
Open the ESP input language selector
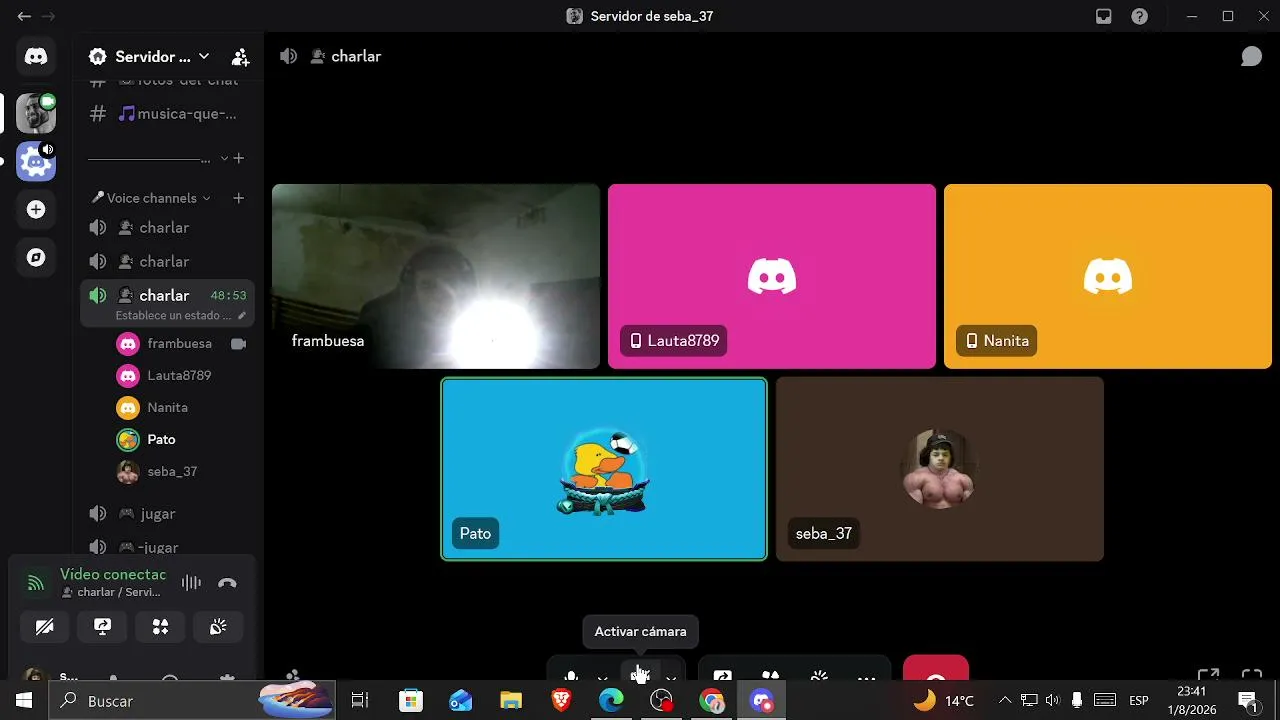point(1138,701)
